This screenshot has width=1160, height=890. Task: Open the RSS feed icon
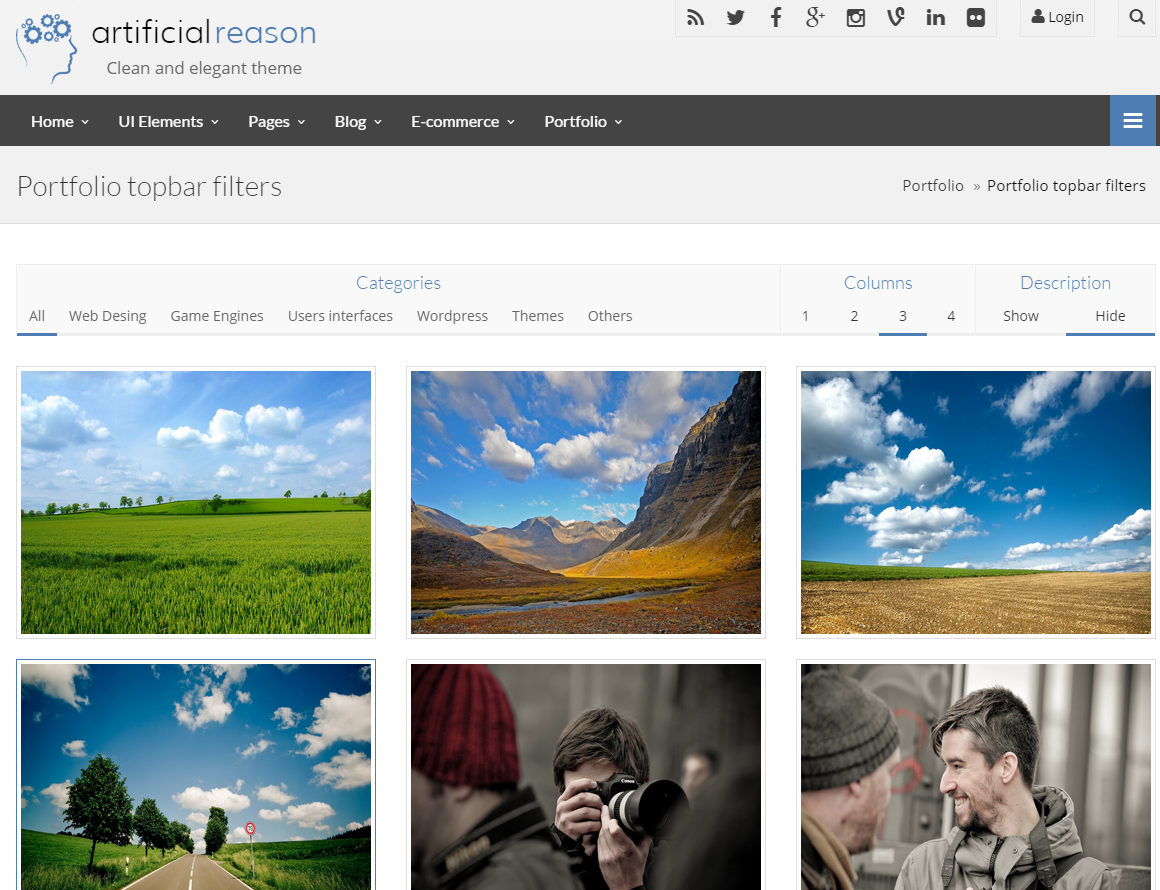pos(696,17)
